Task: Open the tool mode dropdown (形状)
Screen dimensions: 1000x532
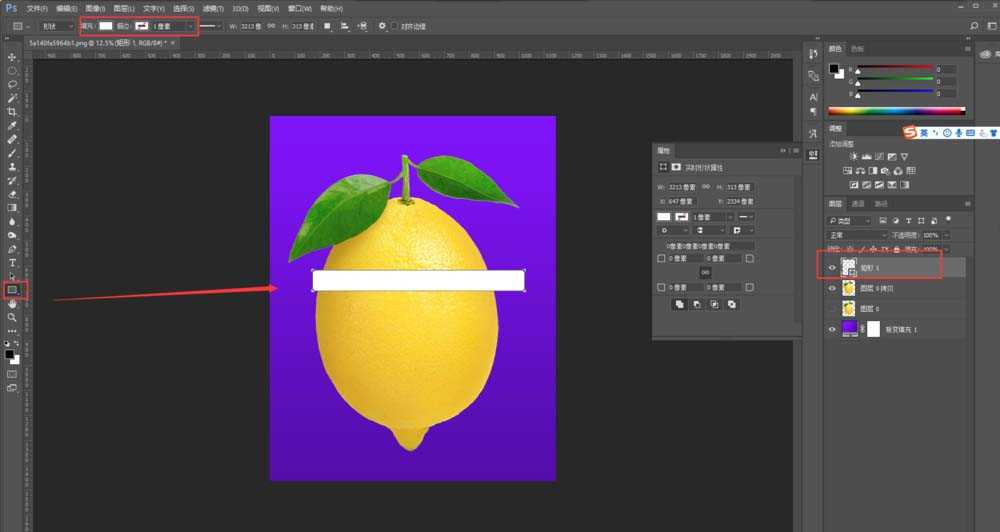Action: click(x=55, y=25)
